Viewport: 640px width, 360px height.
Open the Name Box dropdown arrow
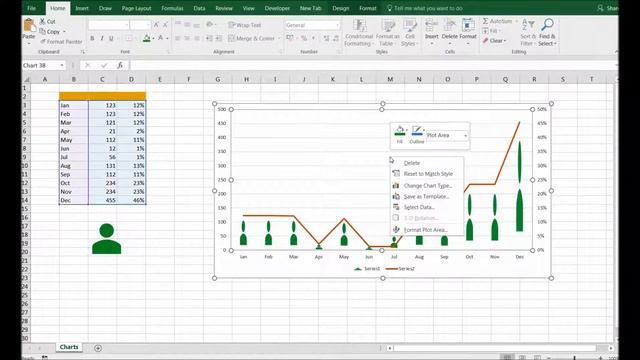tap(62, 65)
